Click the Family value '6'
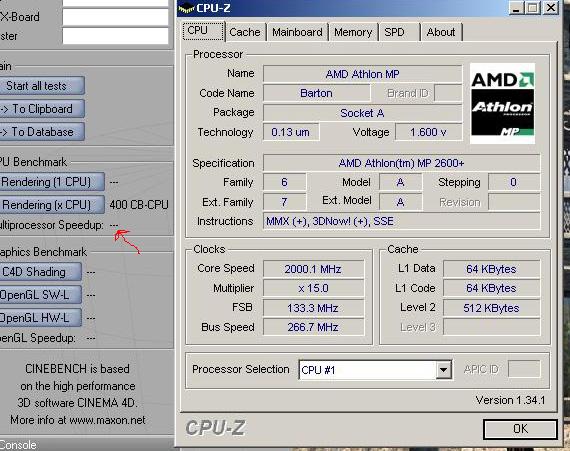Image resolution: width=570 pixels, height=451 pixels. click(284, 182)
